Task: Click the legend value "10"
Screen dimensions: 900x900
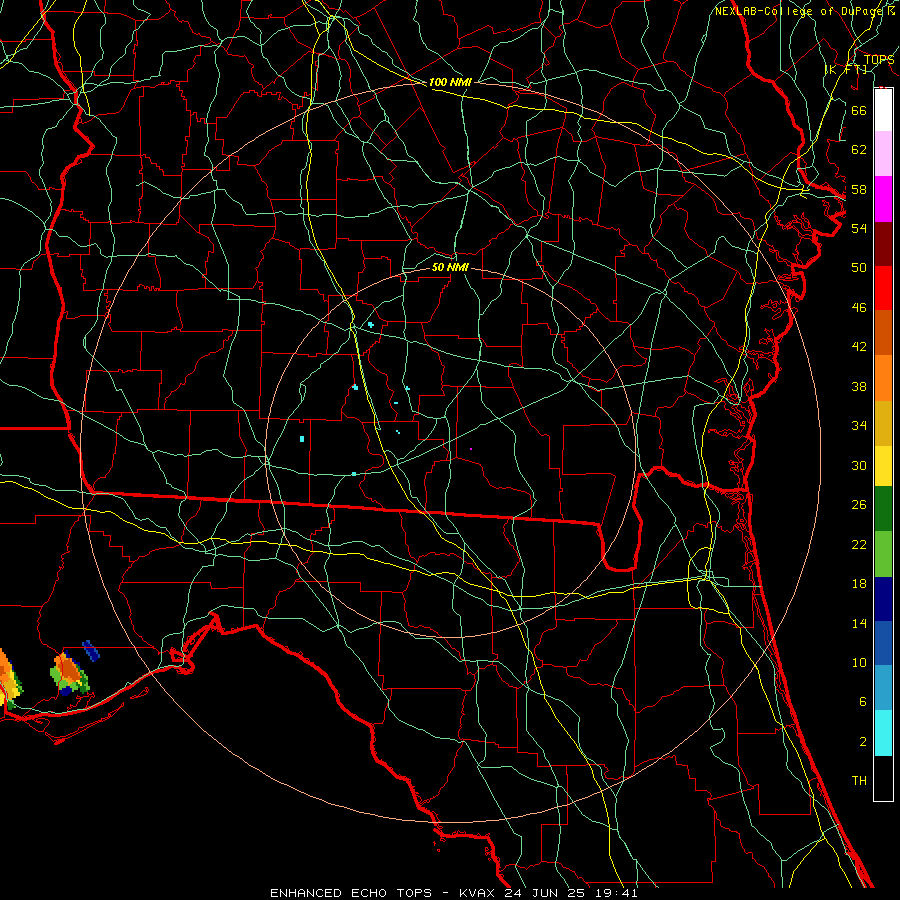Action: 859,662
